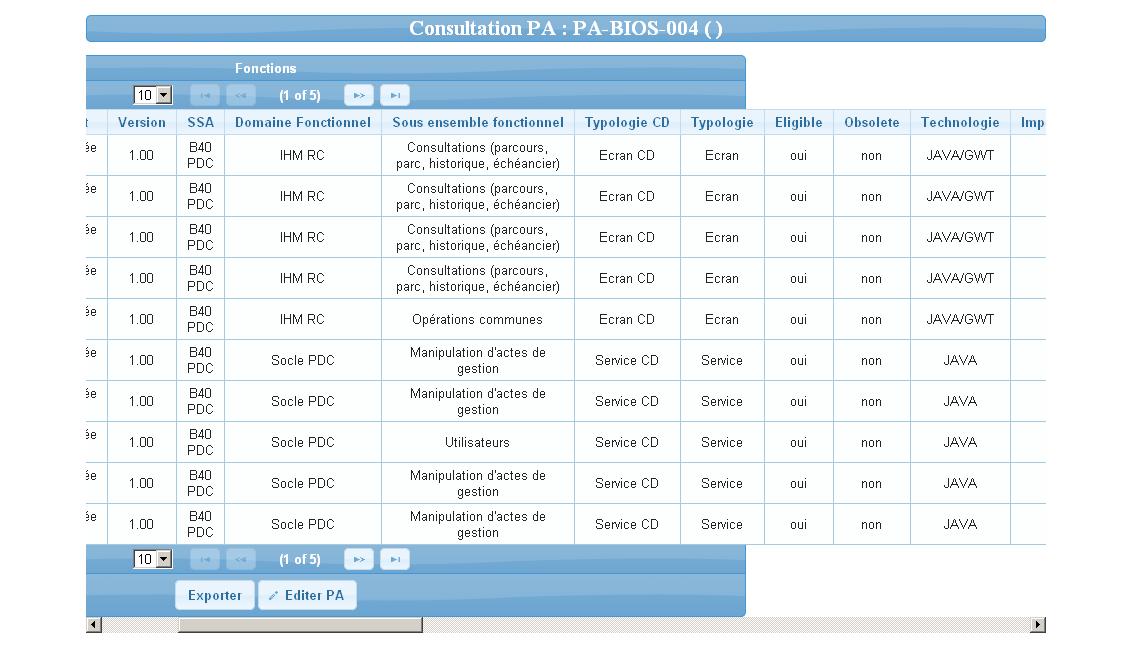The image size is (1139, 645).
Task: Click '(1 of 5)' in top paginator
Action: click(300, 95)
